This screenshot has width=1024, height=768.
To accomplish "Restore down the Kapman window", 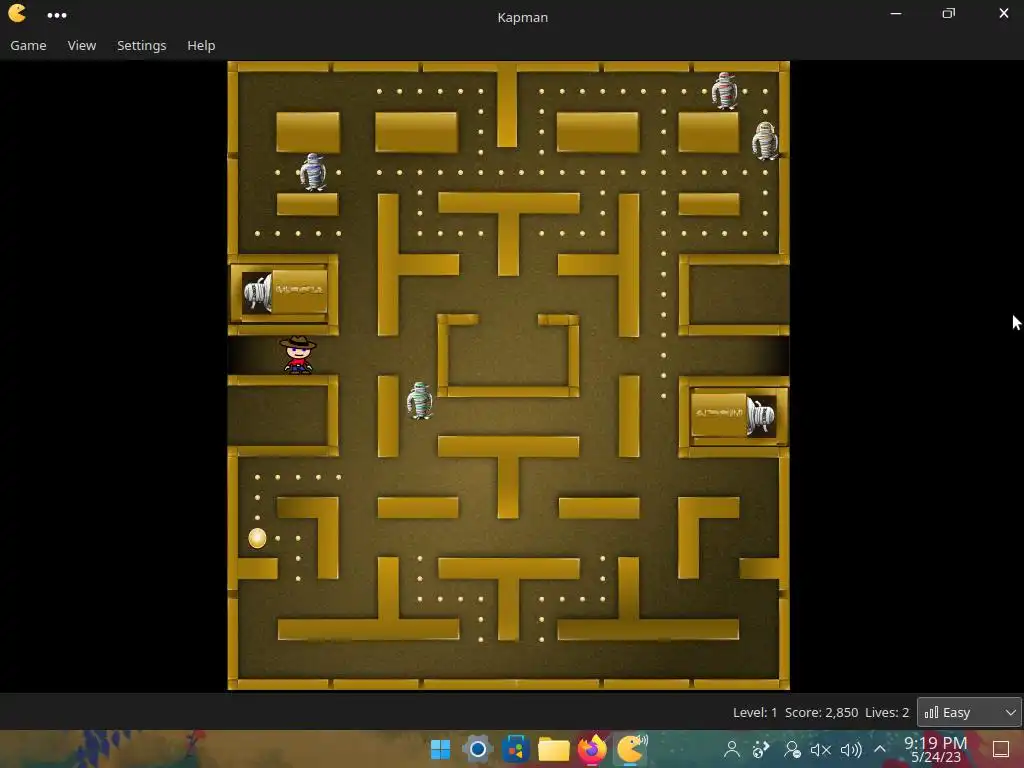I will coord(949,14).
